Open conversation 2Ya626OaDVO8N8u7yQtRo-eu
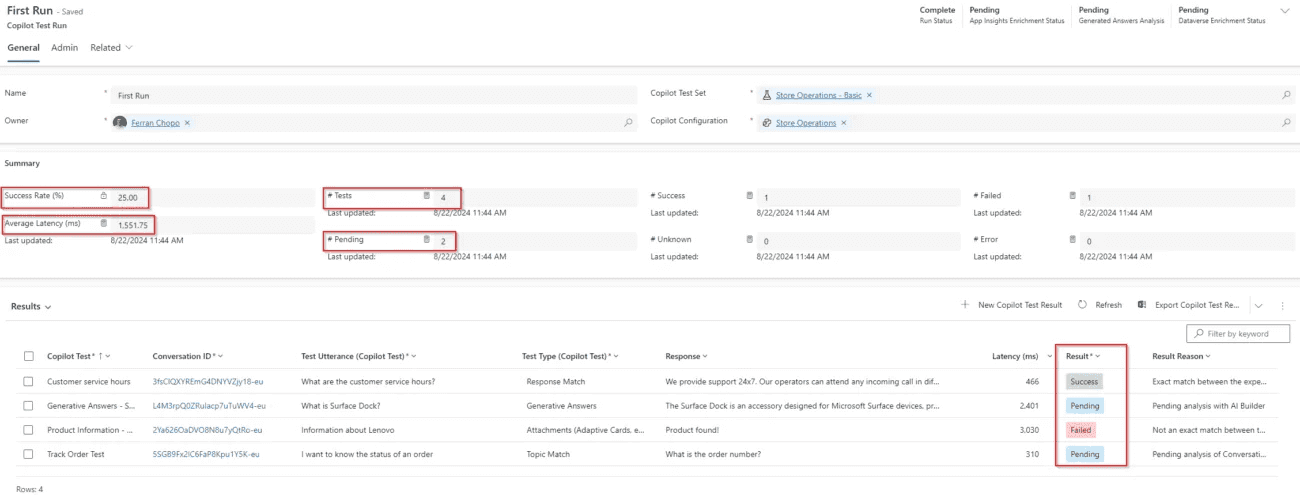Viewport: 1300px width, 495px height. pos(207,430)
